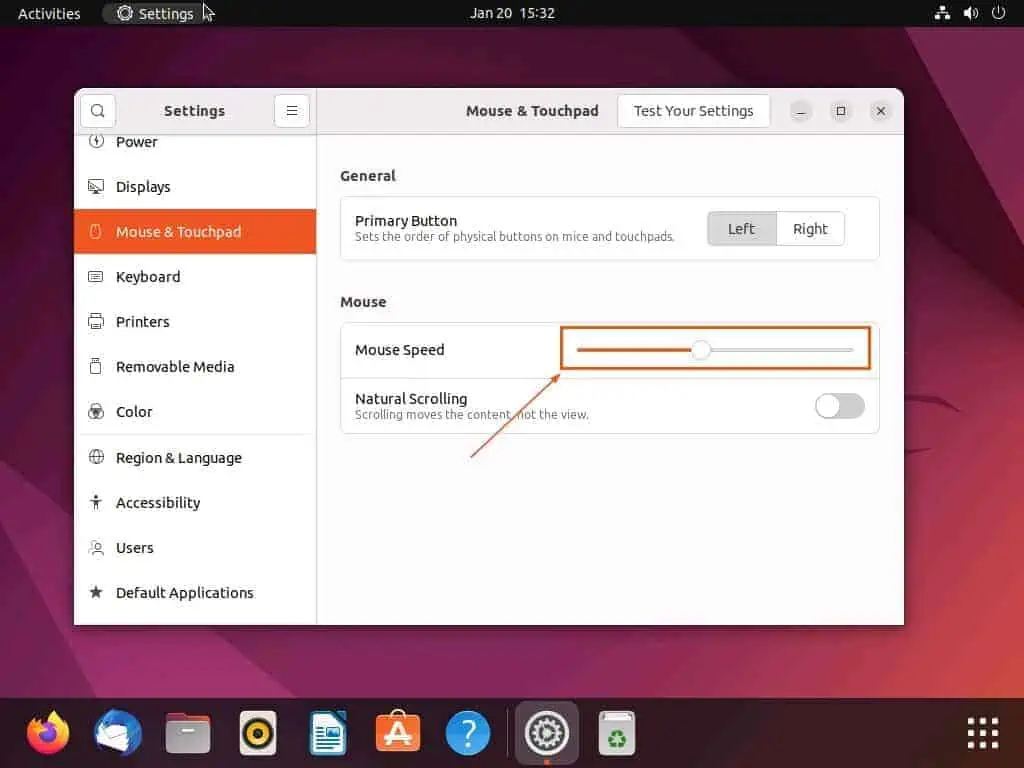The width and height of the screenshot is (1024, 768).
Task: Click the search icon in Settings
Action: pos(97,110)
